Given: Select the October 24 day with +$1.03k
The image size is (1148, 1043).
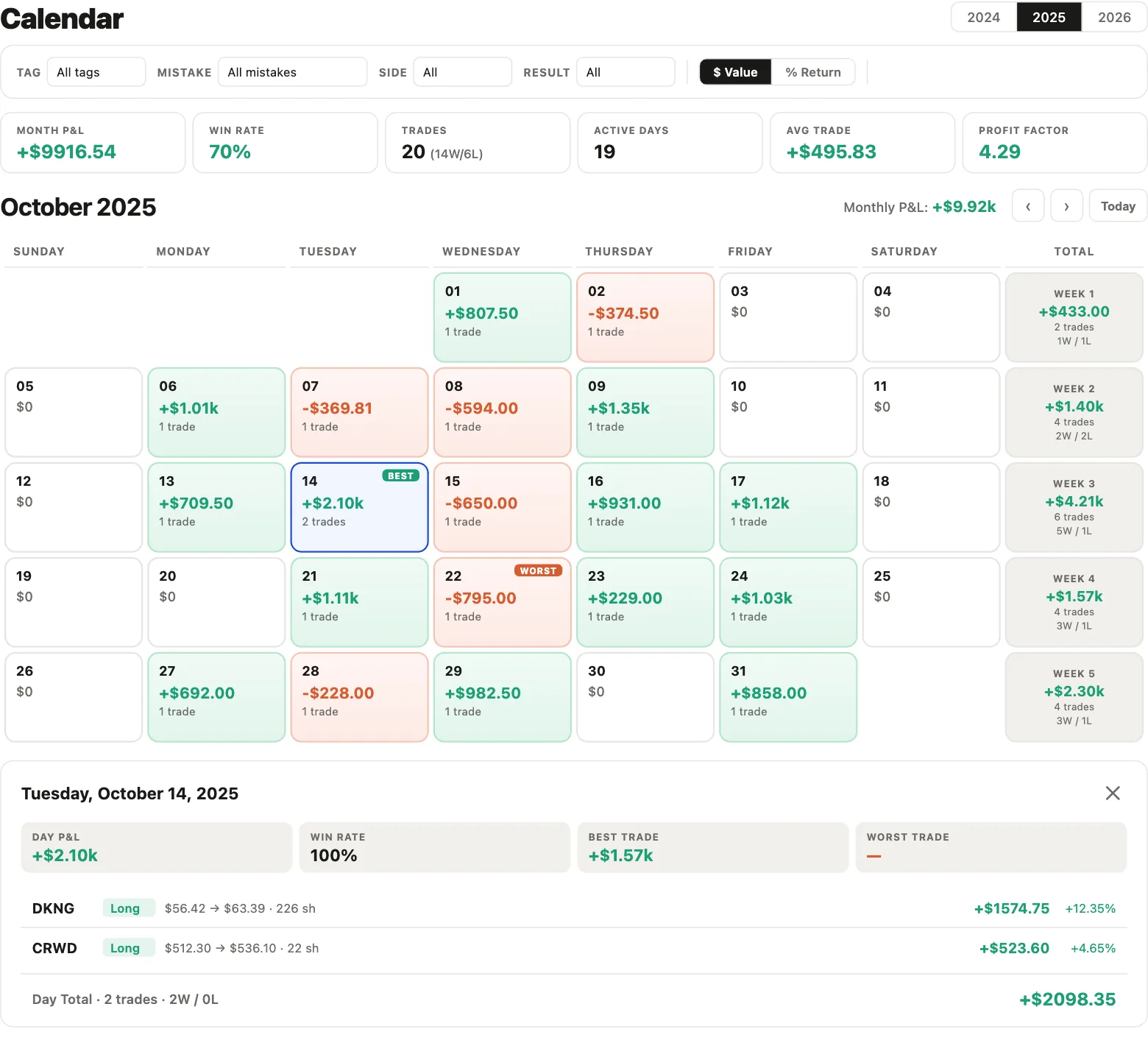Looking at the screenshot, I should [x=788, y=602].
